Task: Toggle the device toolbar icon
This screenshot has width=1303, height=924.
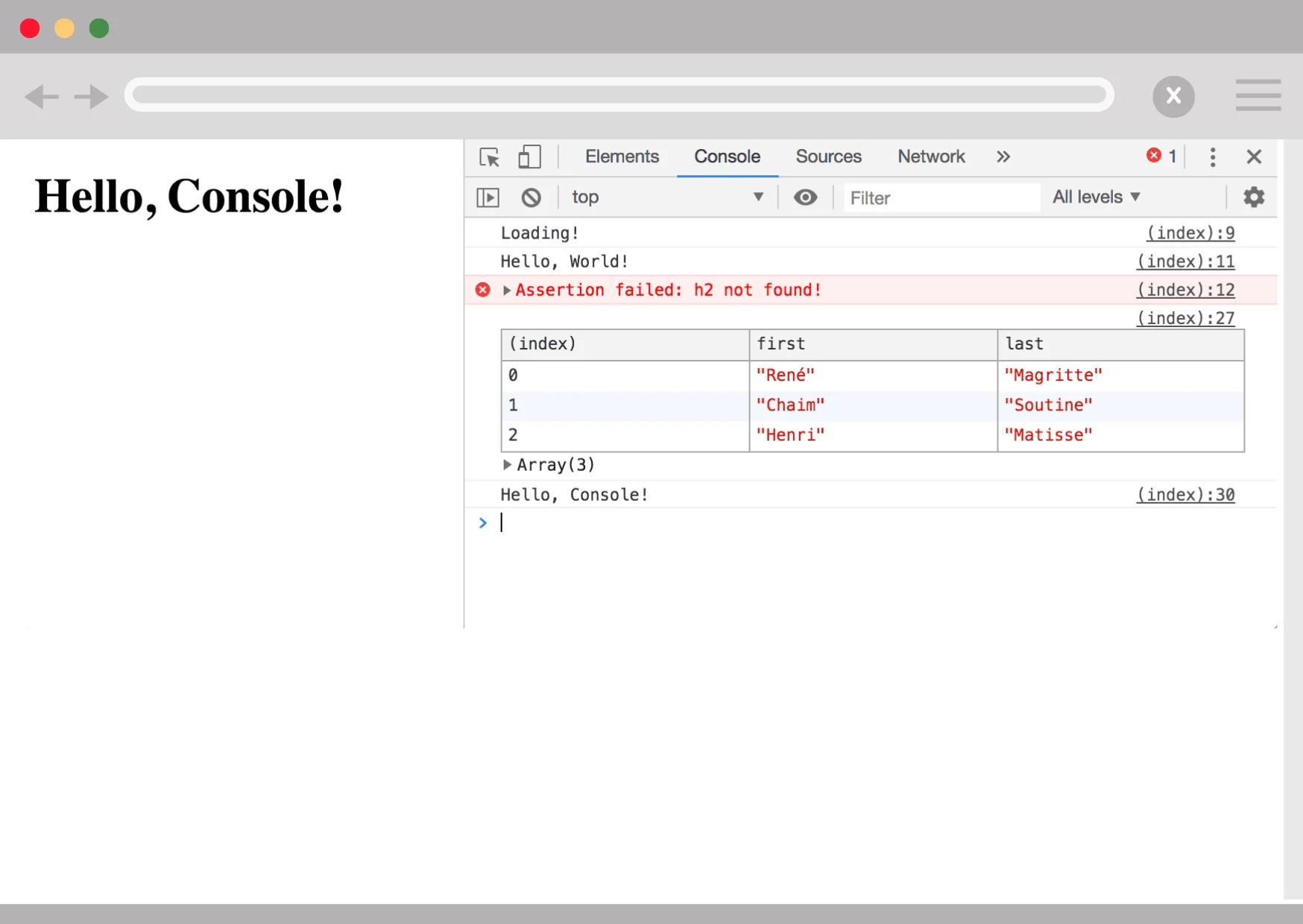Action: [529, 157]
